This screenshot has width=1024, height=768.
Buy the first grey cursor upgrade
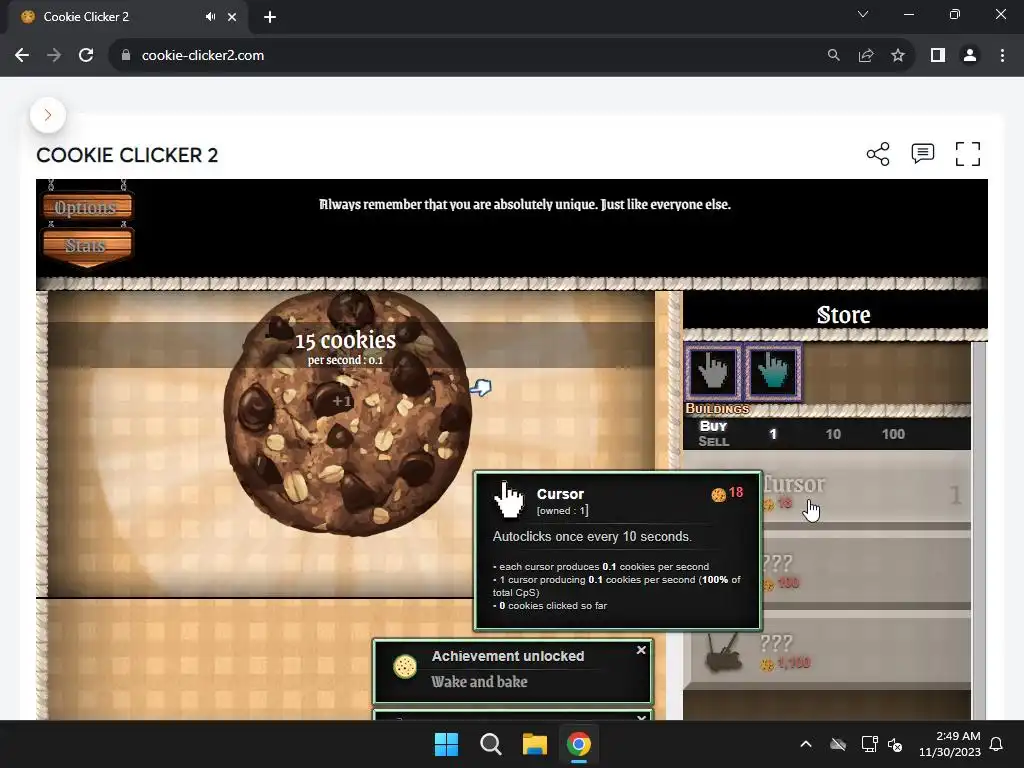(x=712, y=372)
